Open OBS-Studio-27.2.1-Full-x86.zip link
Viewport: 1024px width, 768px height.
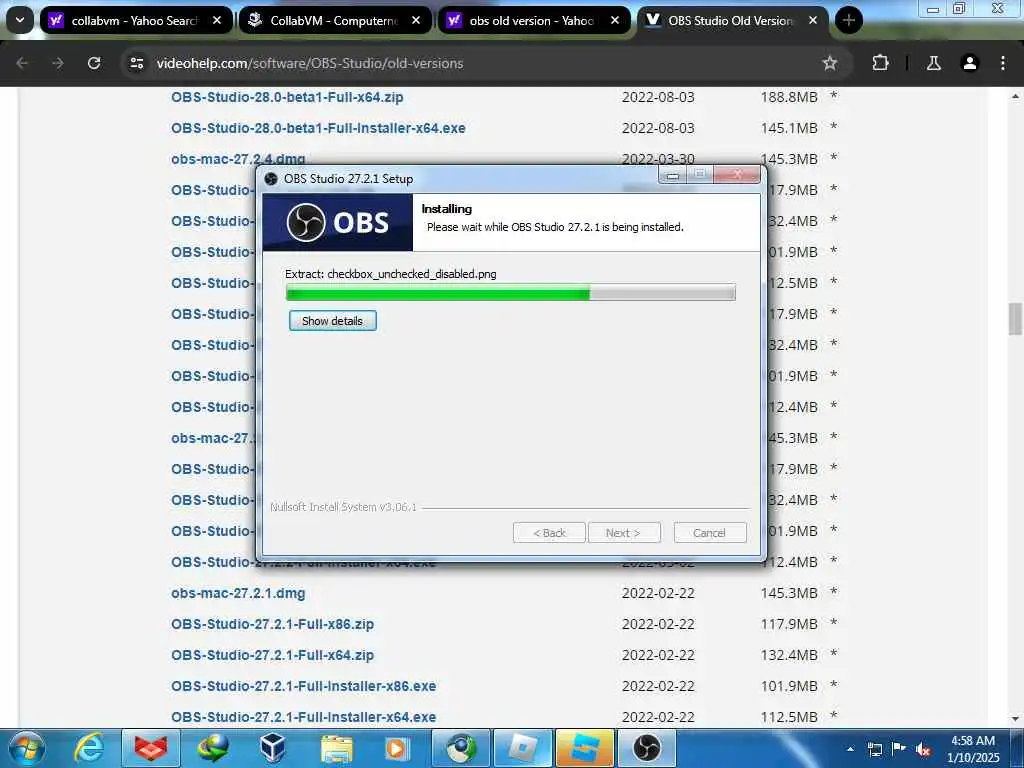pos(272,624)
